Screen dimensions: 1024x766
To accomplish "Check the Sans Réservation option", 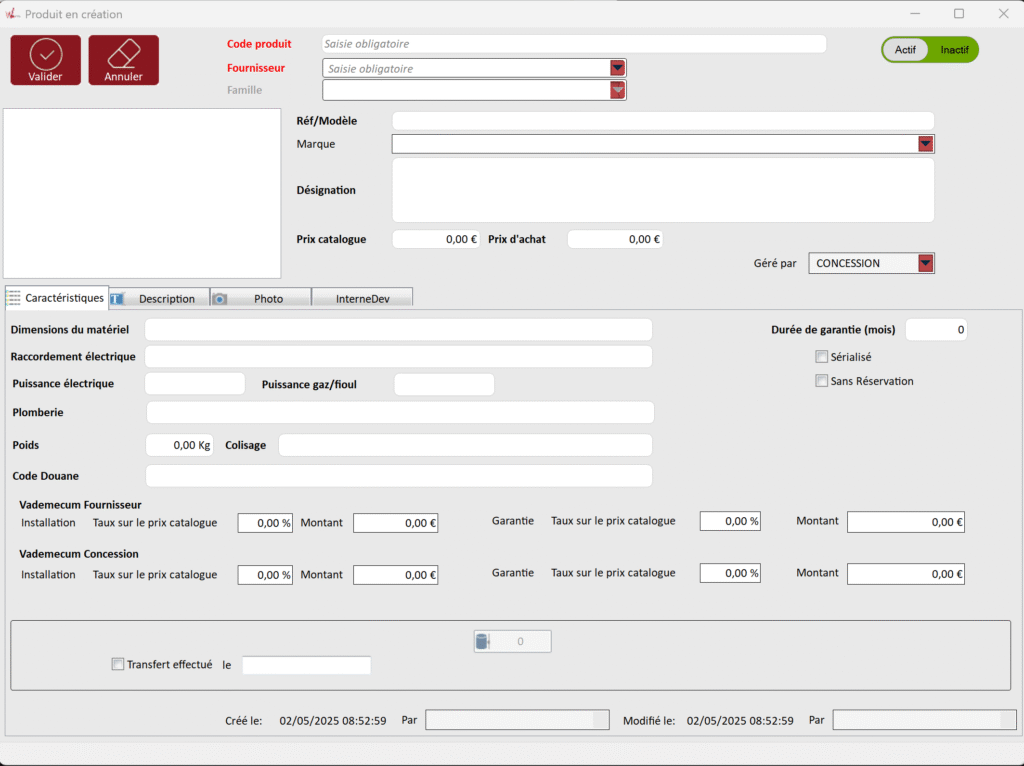I will pos(822,381).
